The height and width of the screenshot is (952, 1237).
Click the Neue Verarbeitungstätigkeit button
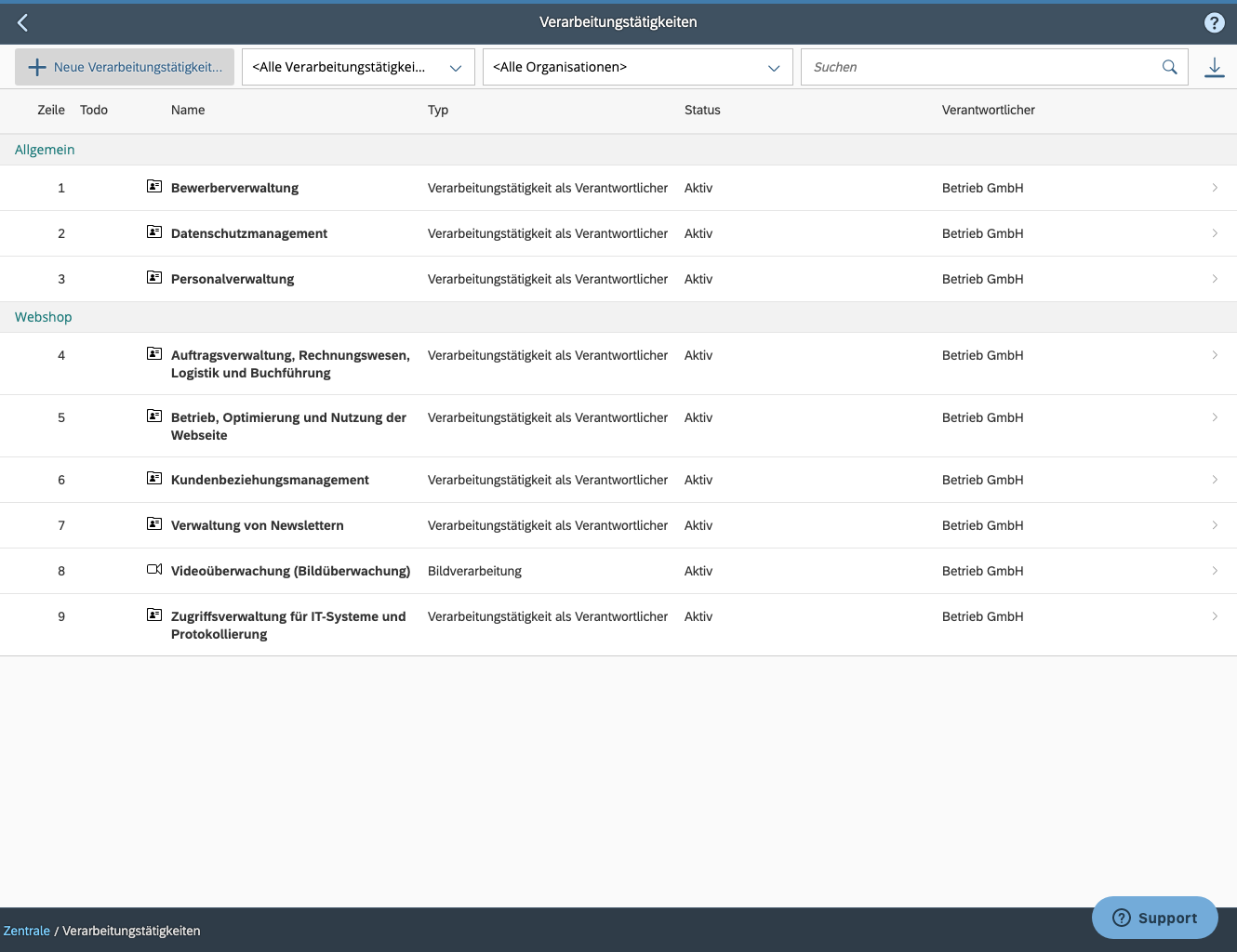point(125,66)
